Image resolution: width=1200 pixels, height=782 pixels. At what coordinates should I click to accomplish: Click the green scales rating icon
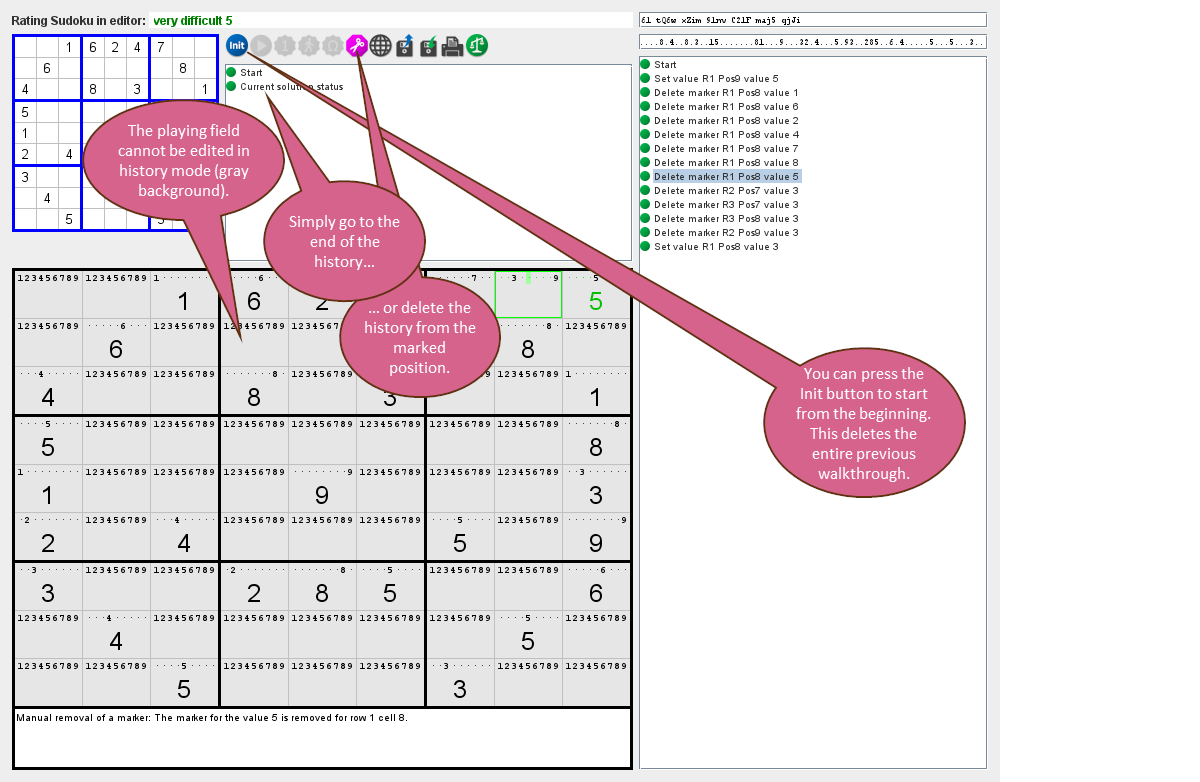click(x=477, y=45)
